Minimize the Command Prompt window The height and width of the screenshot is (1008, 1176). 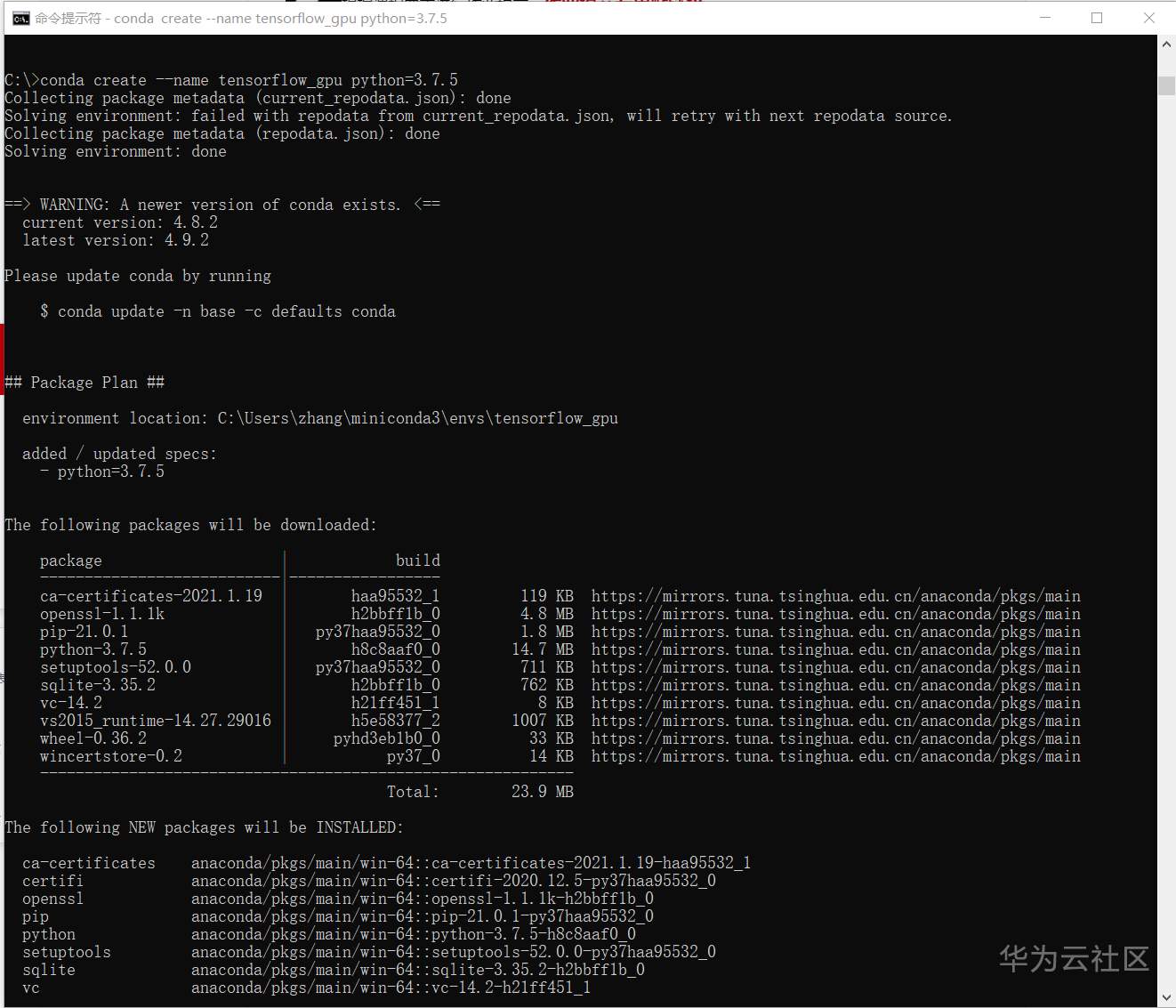[x=1045, y=18]
